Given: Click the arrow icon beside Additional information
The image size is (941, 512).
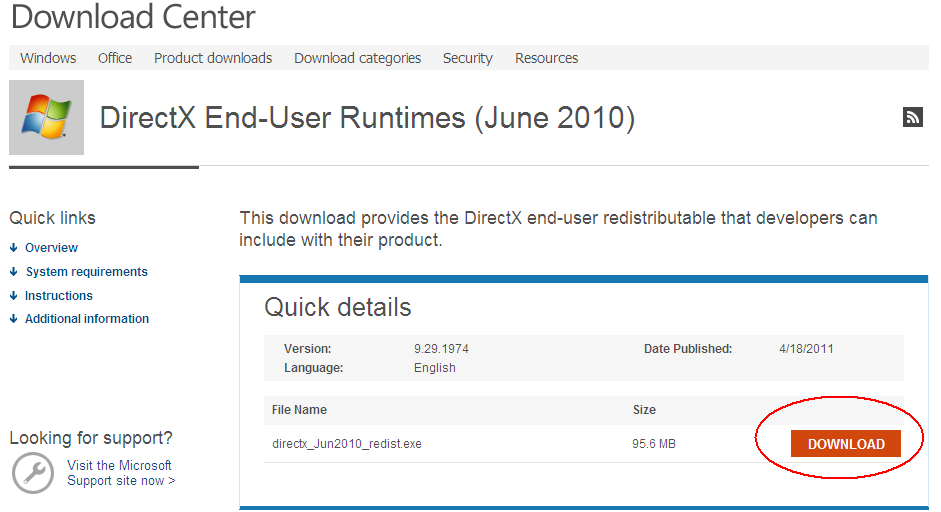Looking at the screenshot, I should 14,319.
